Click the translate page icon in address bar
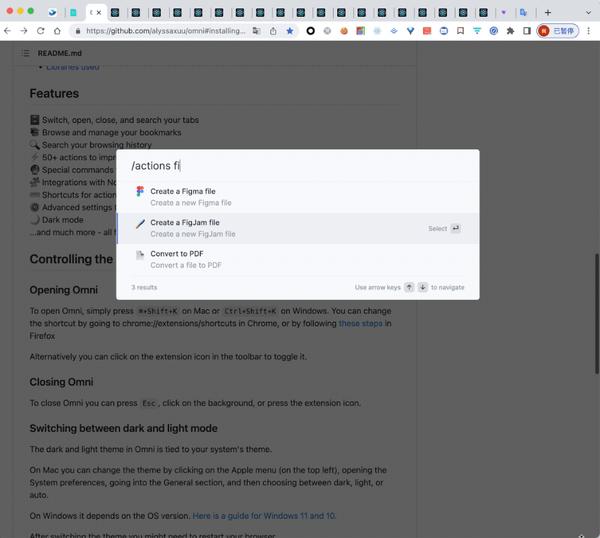Screen dimensions: 600x538 pyautogui.click(x=256, y=31)
